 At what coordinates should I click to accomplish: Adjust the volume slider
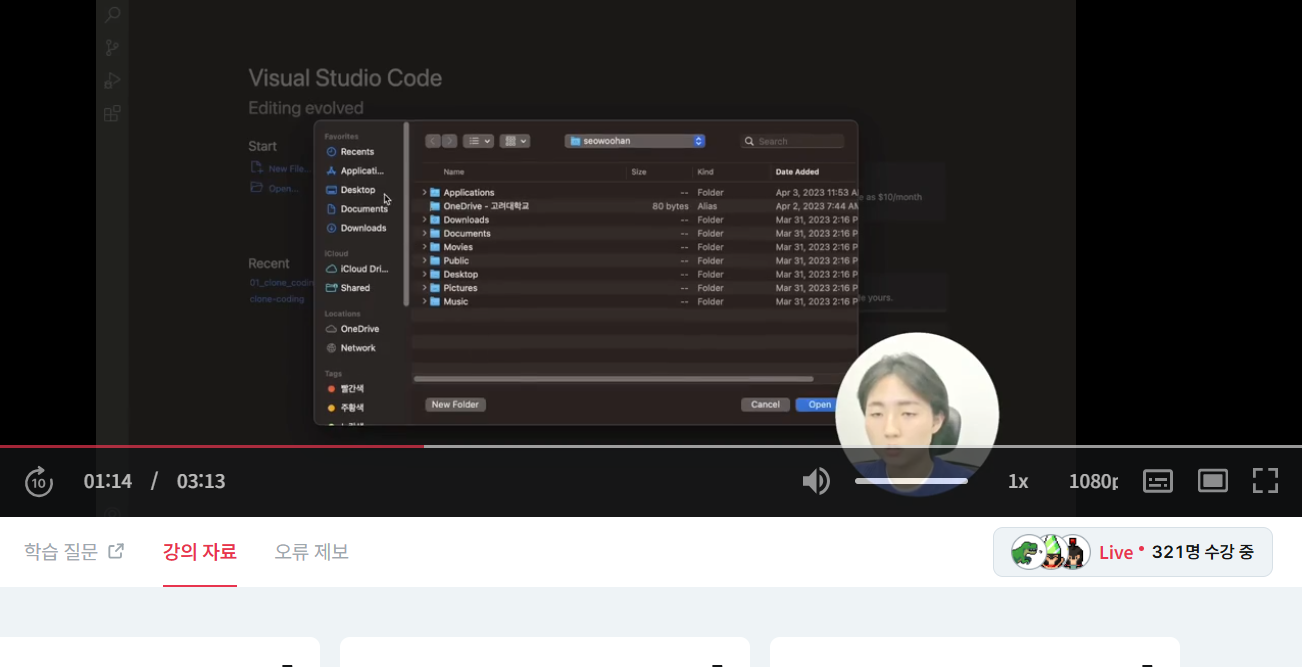pyautogui.click(x=911, y=481)
